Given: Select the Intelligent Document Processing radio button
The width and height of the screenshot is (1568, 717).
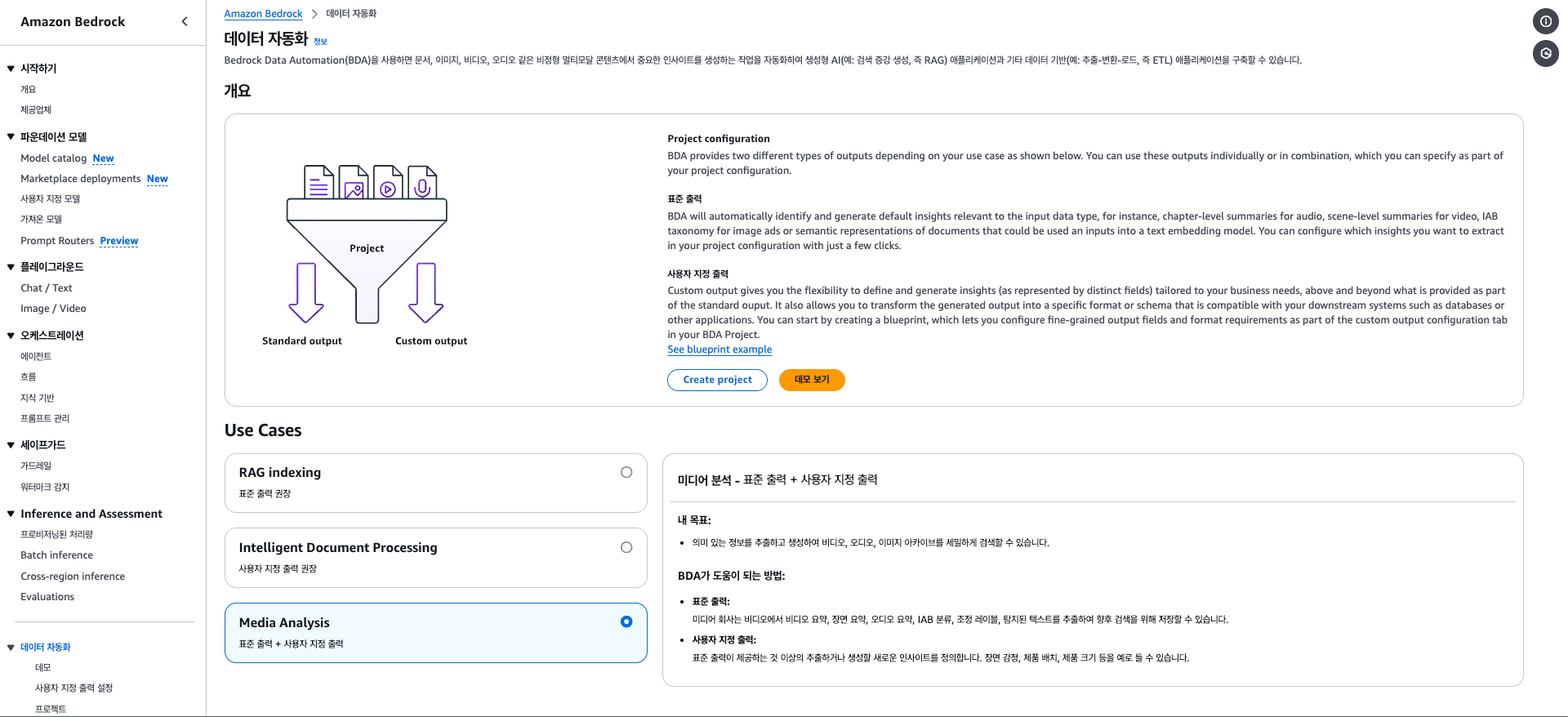Looking at the screenshot, I should click(x=626, y=547).
